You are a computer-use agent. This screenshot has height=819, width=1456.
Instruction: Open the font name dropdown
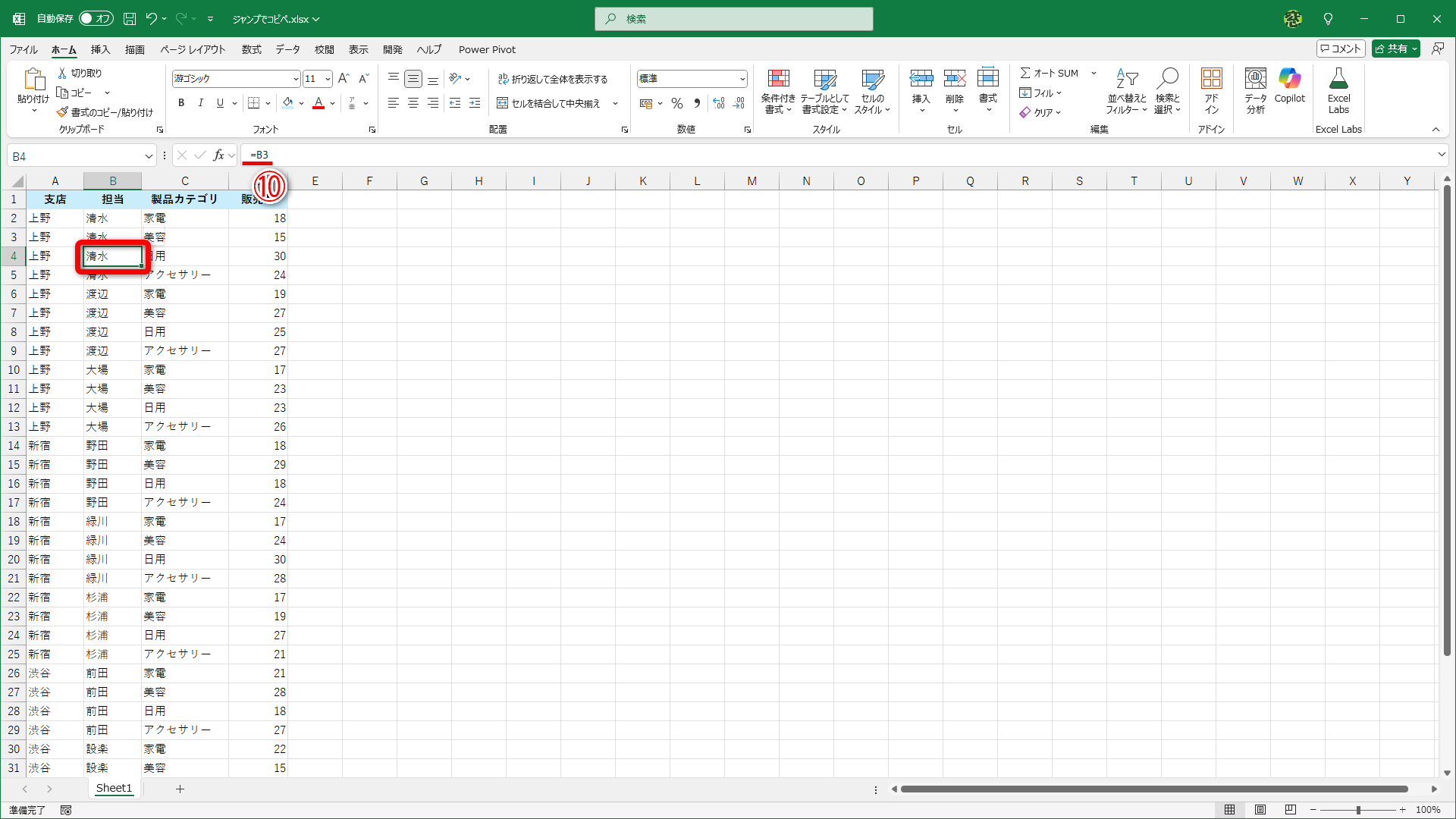click(x=296, y=79)
